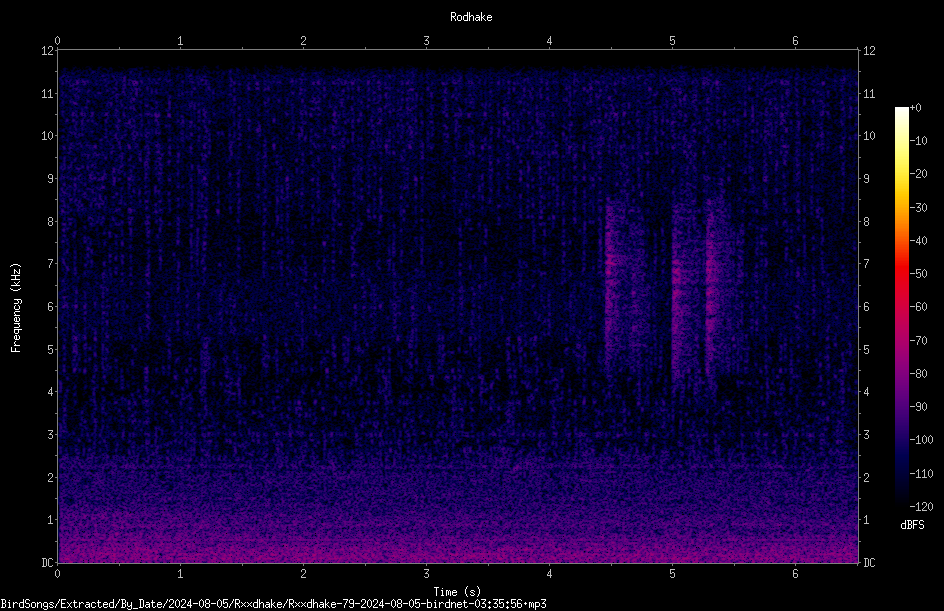The width and height of the screenshot is (944, 611).
Task: Click the 12 kHz label on right axis
Action: pyautogui.click(x=869, y=51)
